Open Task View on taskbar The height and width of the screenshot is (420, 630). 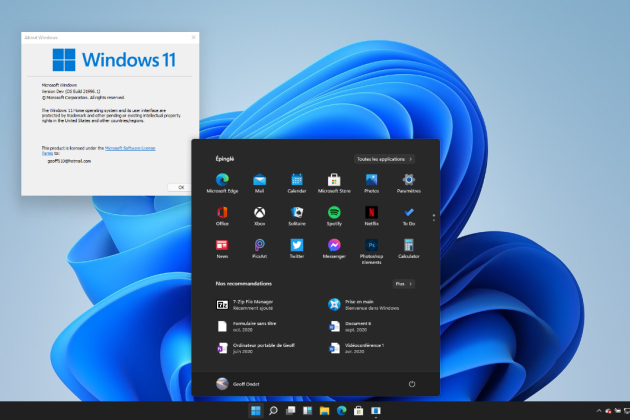pyautogui.click(x=290, y=410)
